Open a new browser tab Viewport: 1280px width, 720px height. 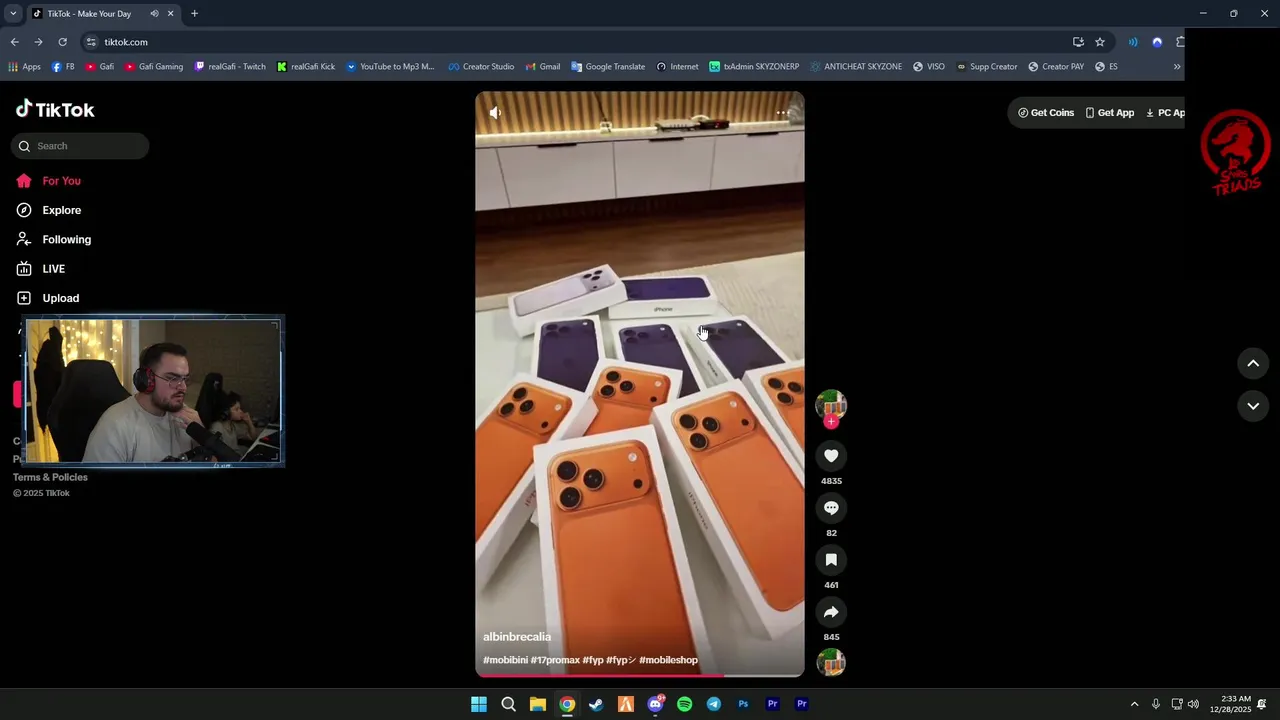click(x=194, y=14)
